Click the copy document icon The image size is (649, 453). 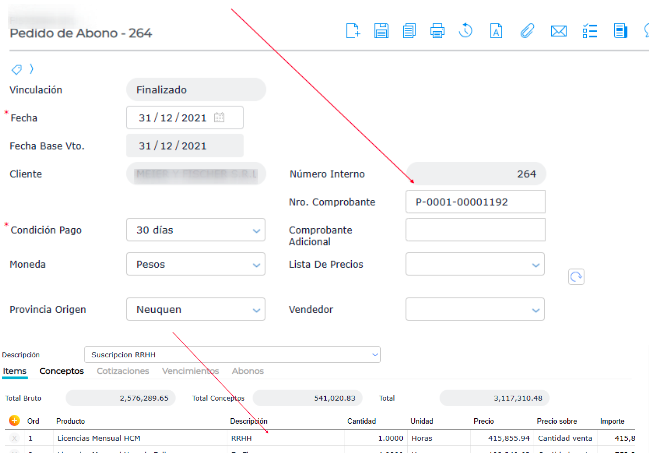(x=409, y=31)
